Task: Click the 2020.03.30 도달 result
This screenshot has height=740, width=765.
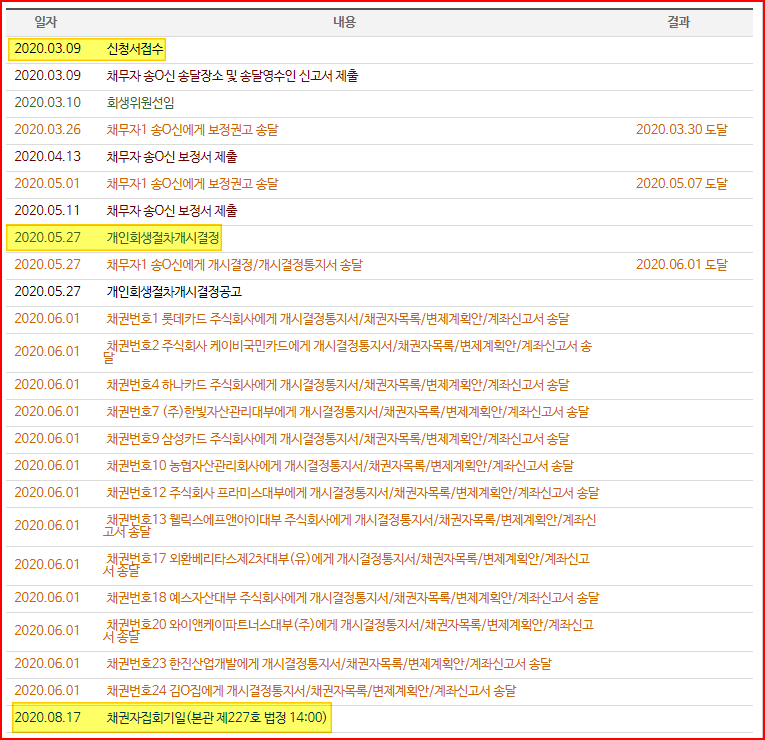Action: point(682,130)
